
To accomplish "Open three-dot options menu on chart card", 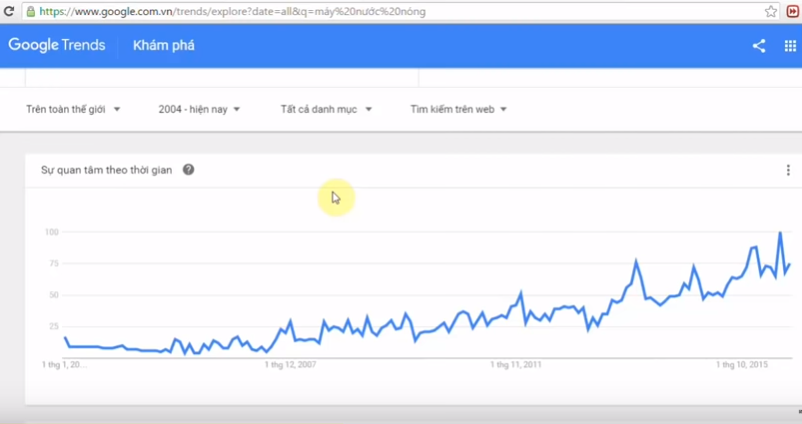I will pos(788,170).
